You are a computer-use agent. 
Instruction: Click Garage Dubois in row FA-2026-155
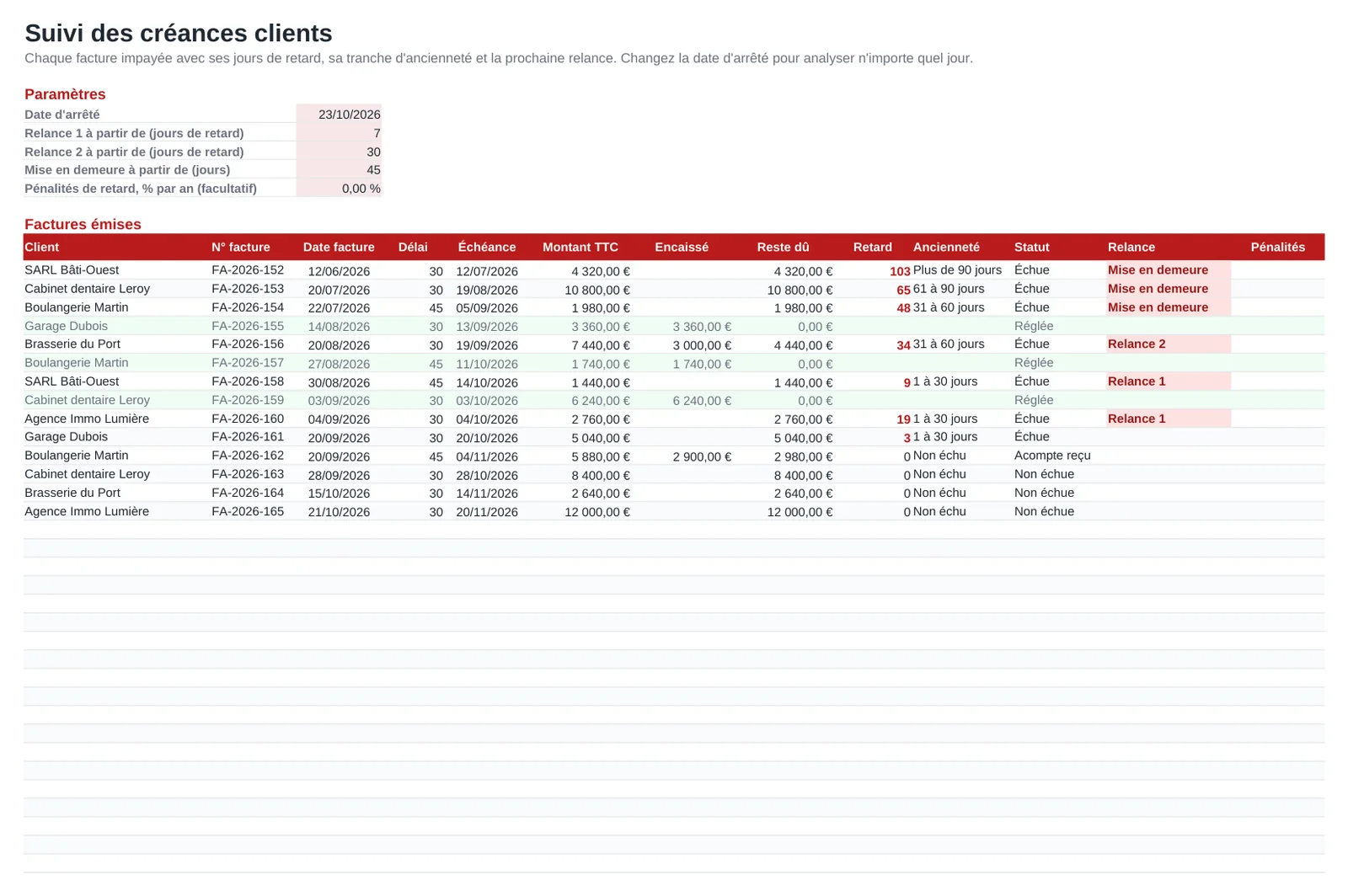67,326
